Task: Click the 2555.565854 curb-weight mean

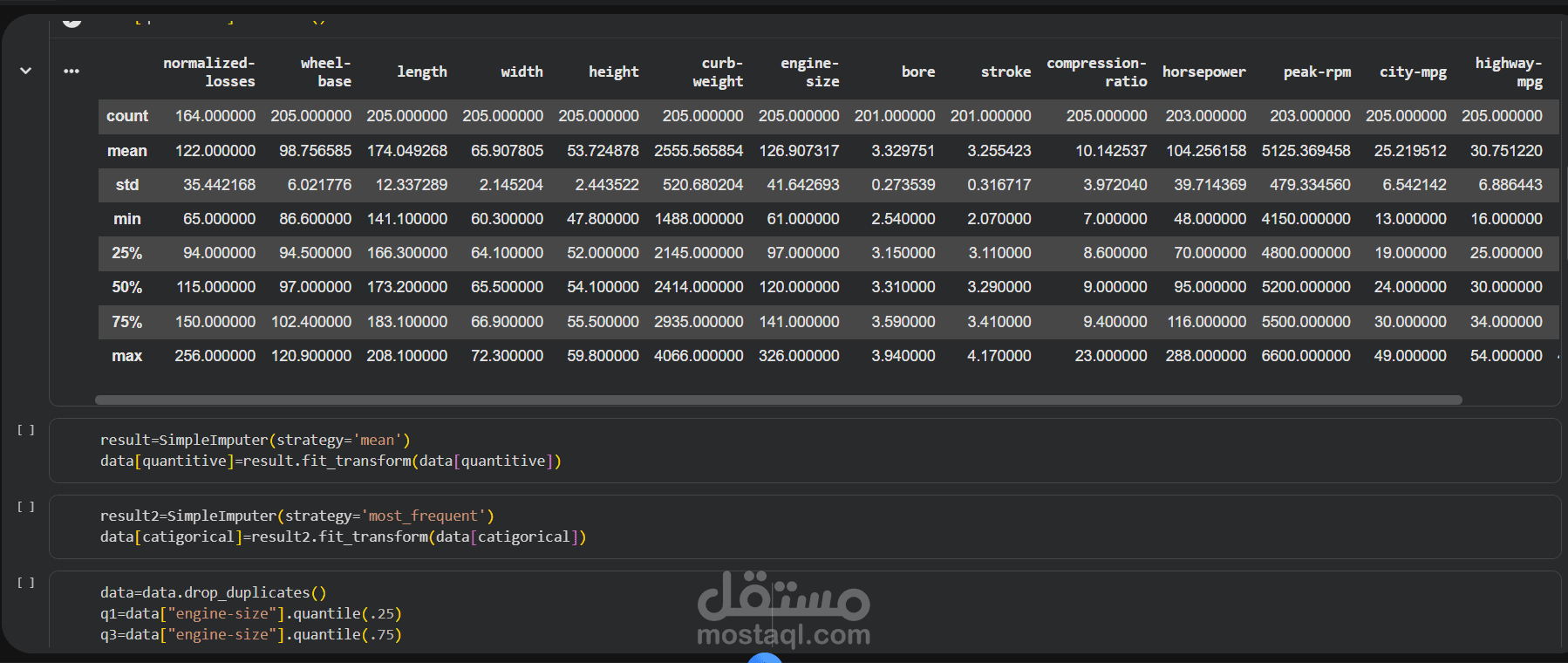Action: coord(699,151)
